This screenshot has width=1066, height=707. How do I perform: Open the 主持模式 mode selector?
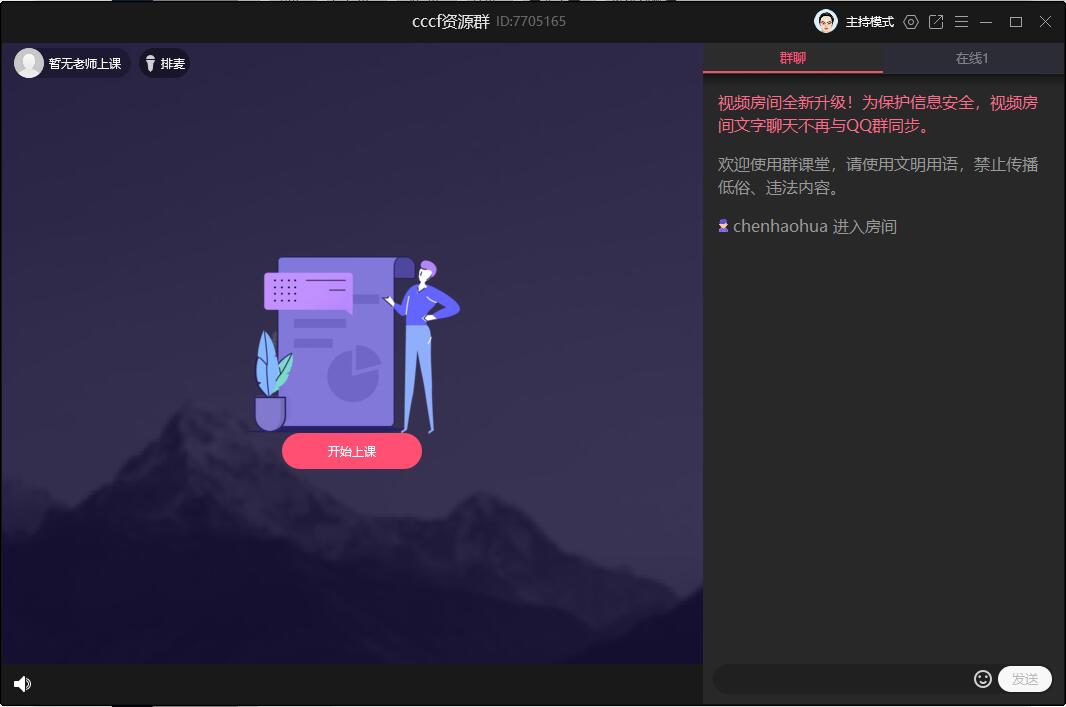click(x=868, y=21)
